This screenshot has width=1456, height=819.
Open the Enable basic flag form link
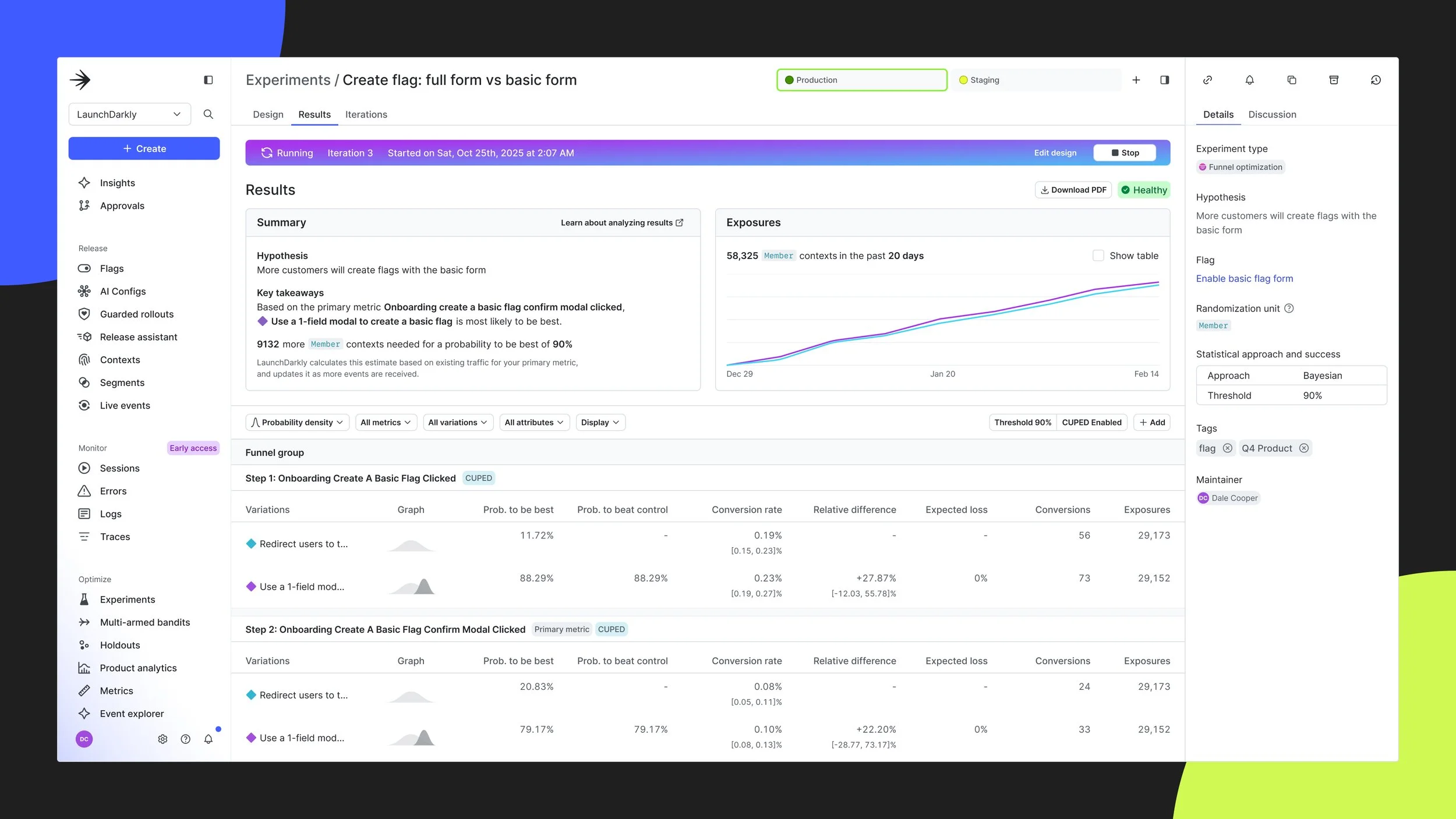click(x=1244, y=278)
